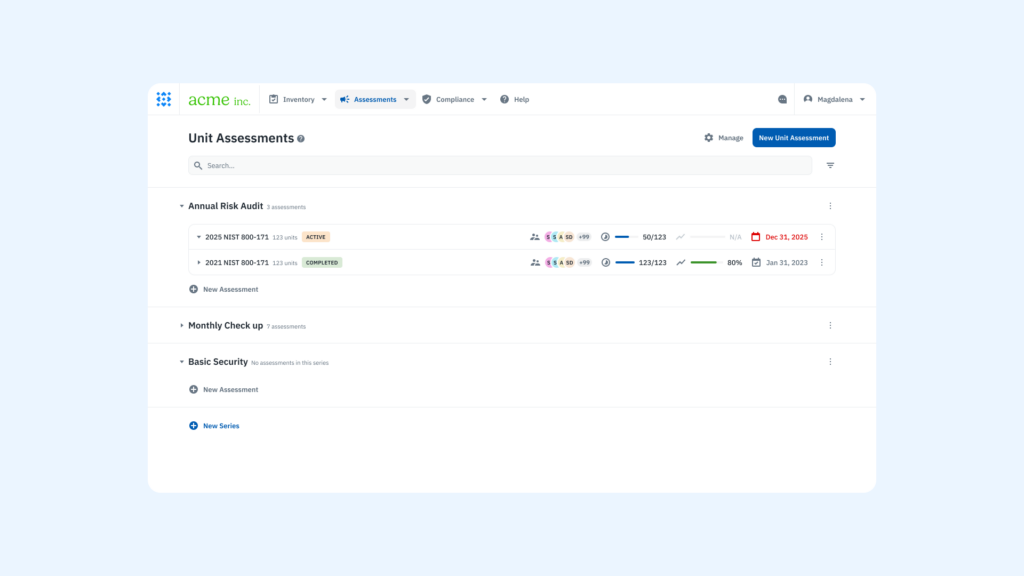Screen dimensions: 1024x576
Task: Open the Help menu item
Action: point(515,99)
